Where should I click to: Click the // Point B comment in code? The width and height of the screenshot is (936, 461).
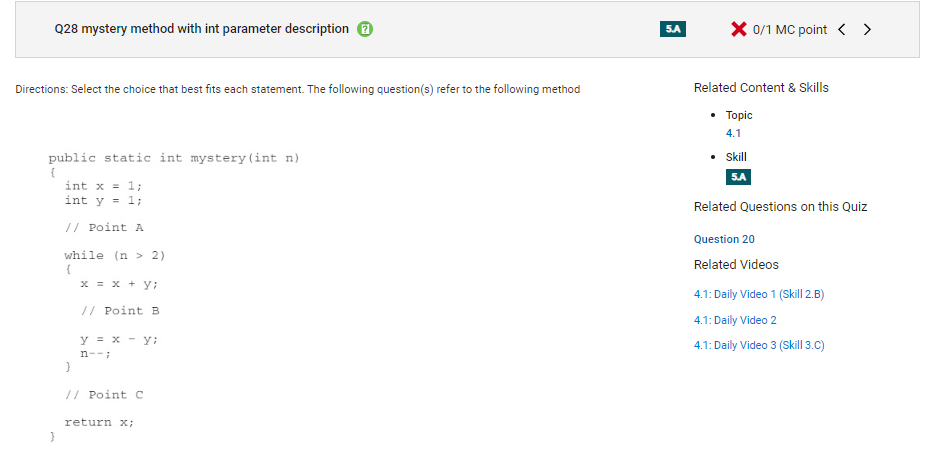[120, 311]
